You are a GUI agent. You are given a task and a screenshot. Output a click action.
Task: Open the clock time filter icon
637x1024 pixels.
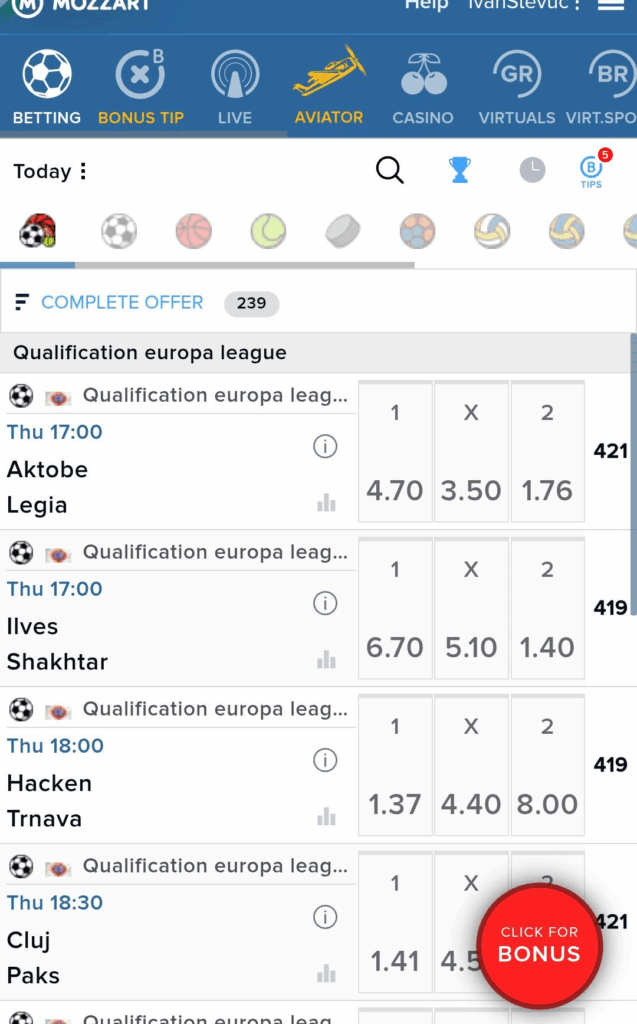pyautogui.click(x=532, y=170)
